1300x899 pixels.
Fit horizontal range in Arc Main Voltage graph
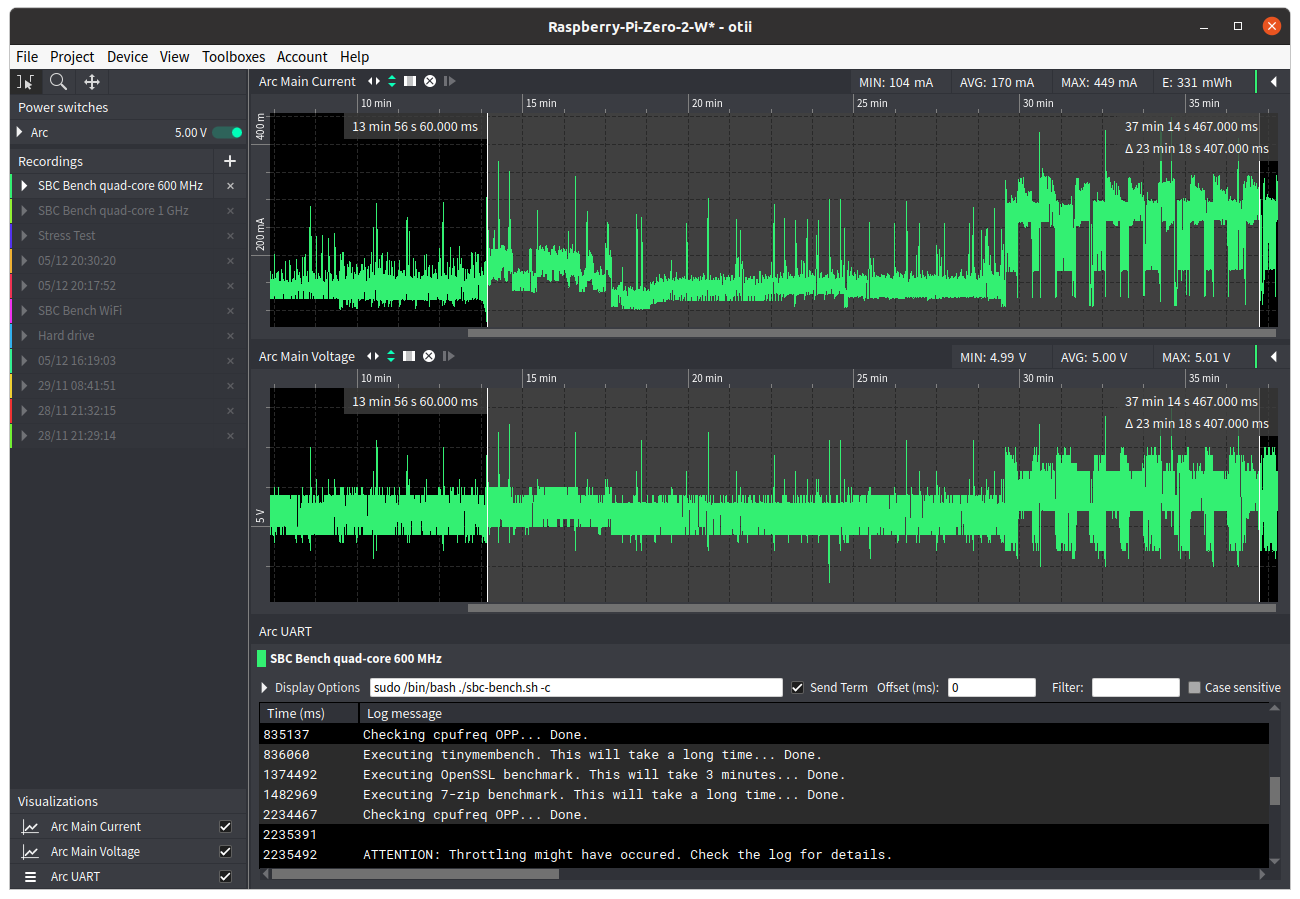[x=374, y=357]
